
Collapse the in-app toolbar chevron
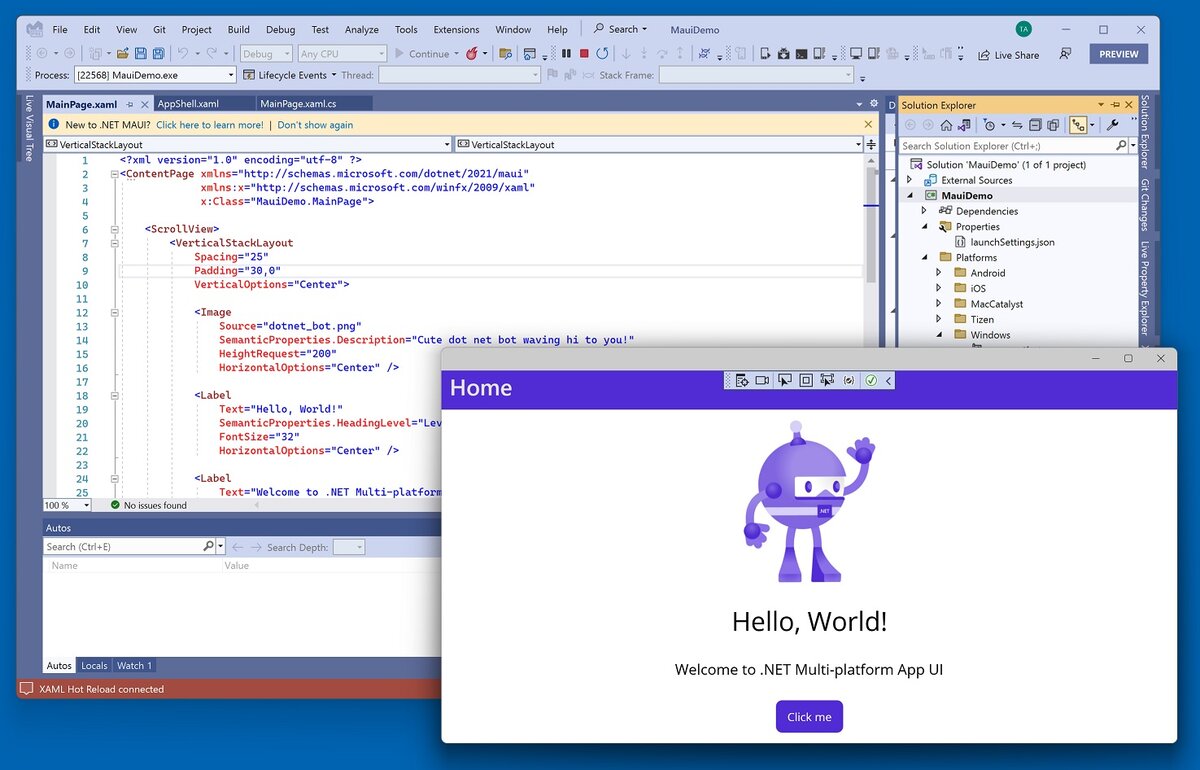[x=888, y=380]
